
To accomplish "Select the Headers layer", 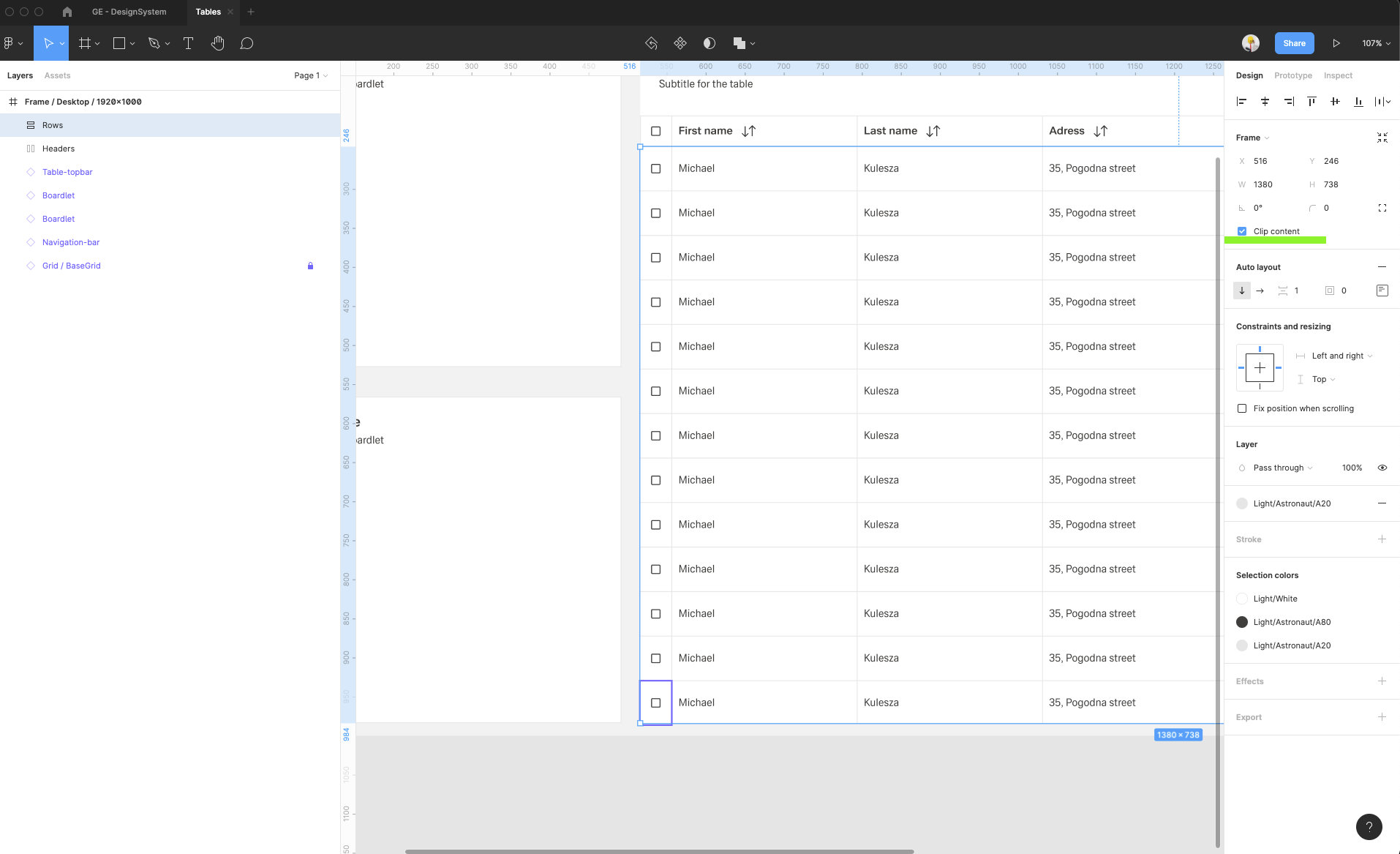I will point(59,149).
